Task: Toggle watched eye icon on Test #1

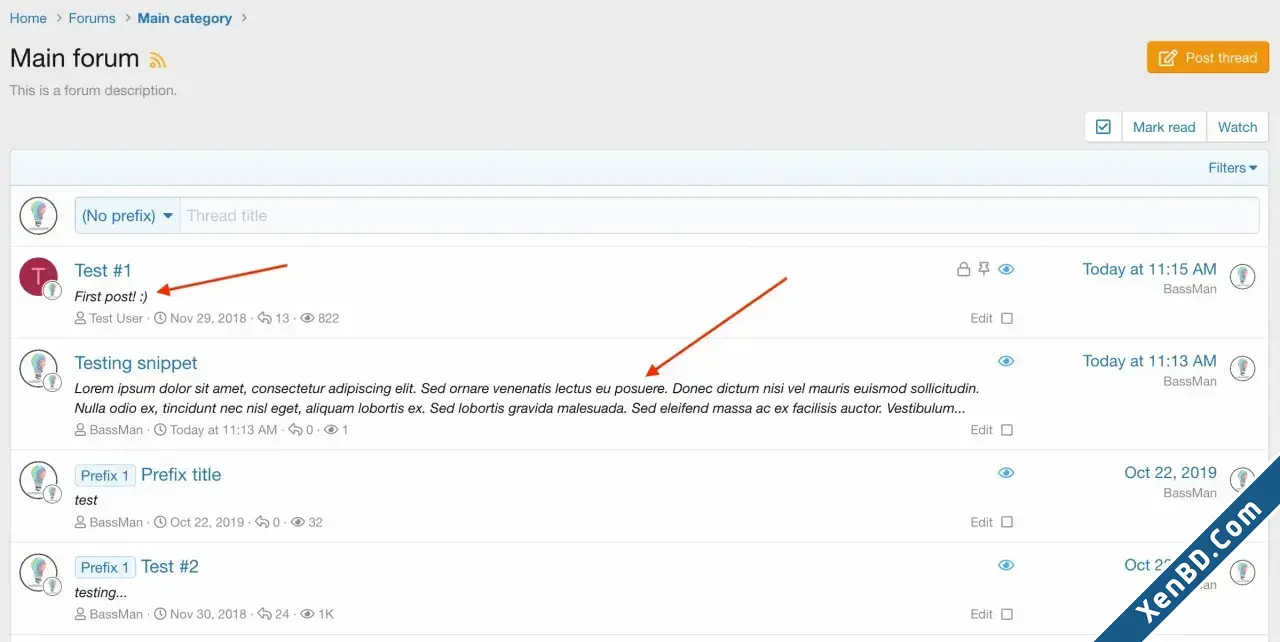Action: (x=1006, y=269)
